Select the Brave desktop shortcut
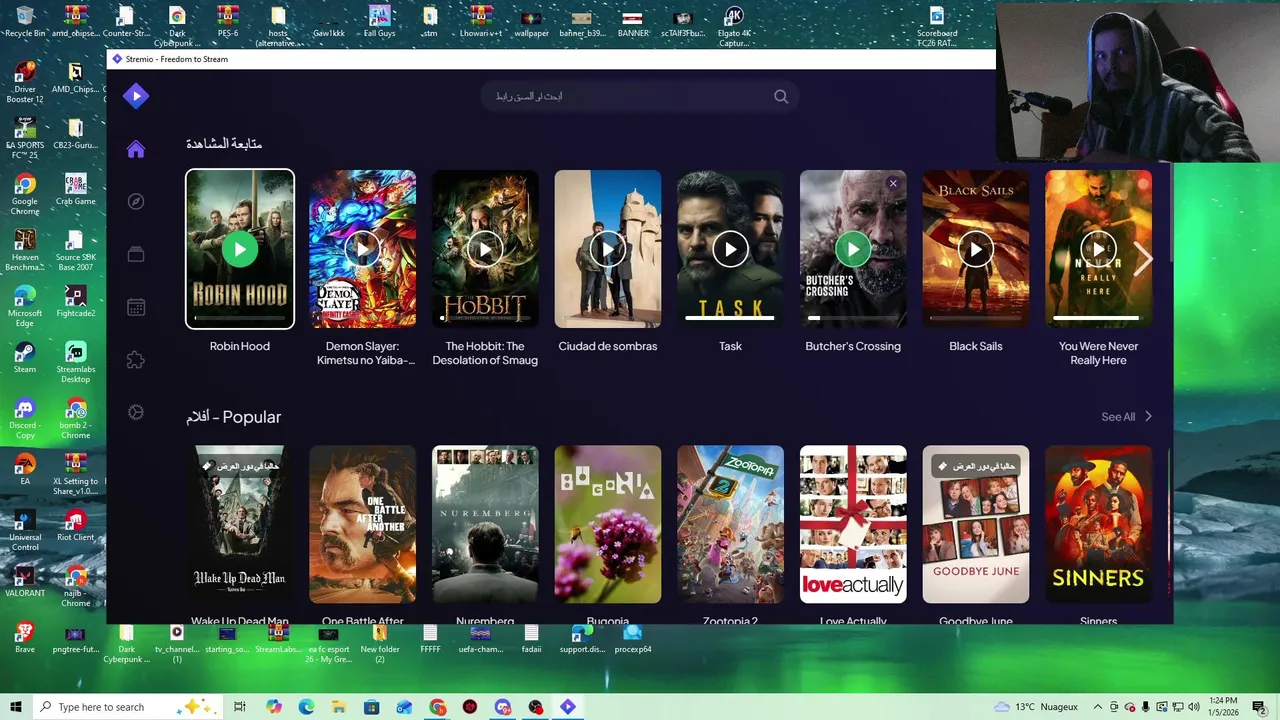 [x=25, y=638]
